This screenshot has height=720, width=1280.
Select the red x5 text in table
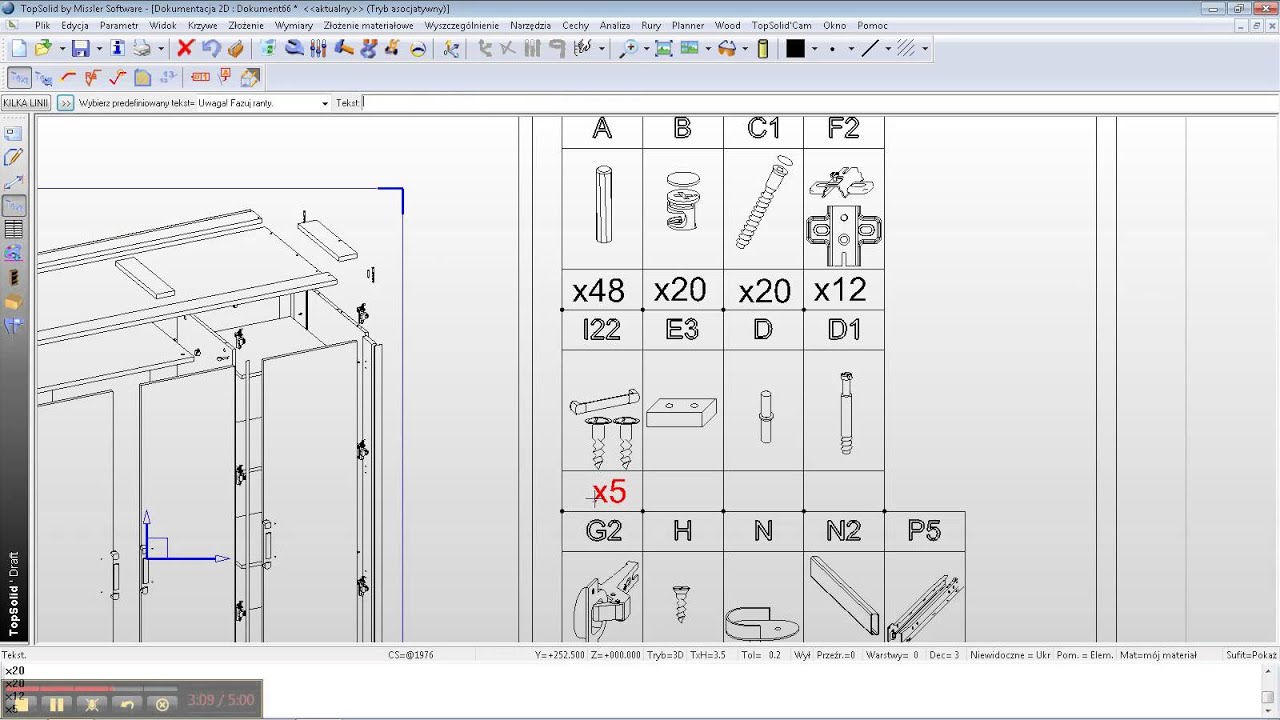pos(609,492)
